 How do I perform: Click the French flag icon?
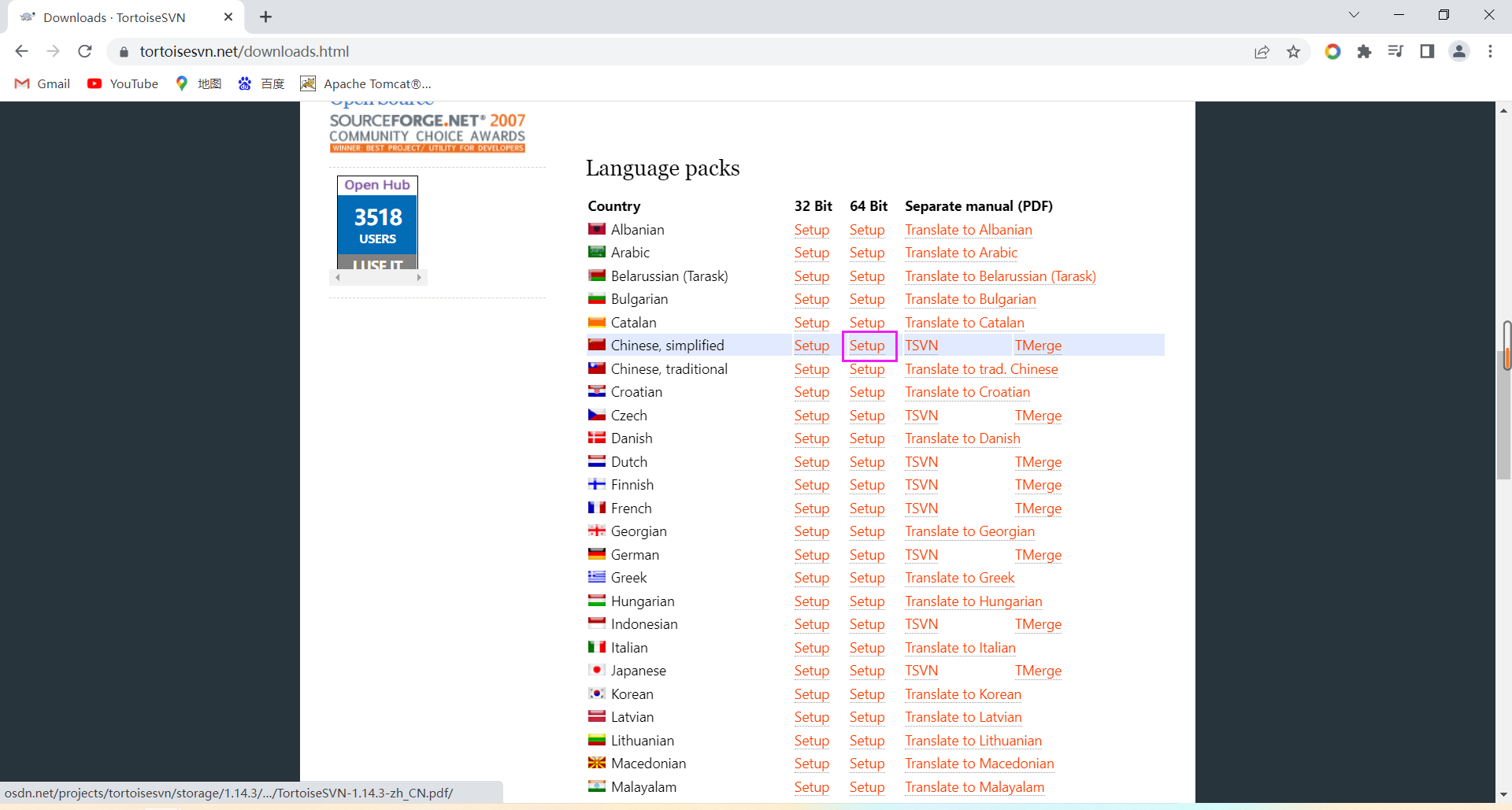597,508
